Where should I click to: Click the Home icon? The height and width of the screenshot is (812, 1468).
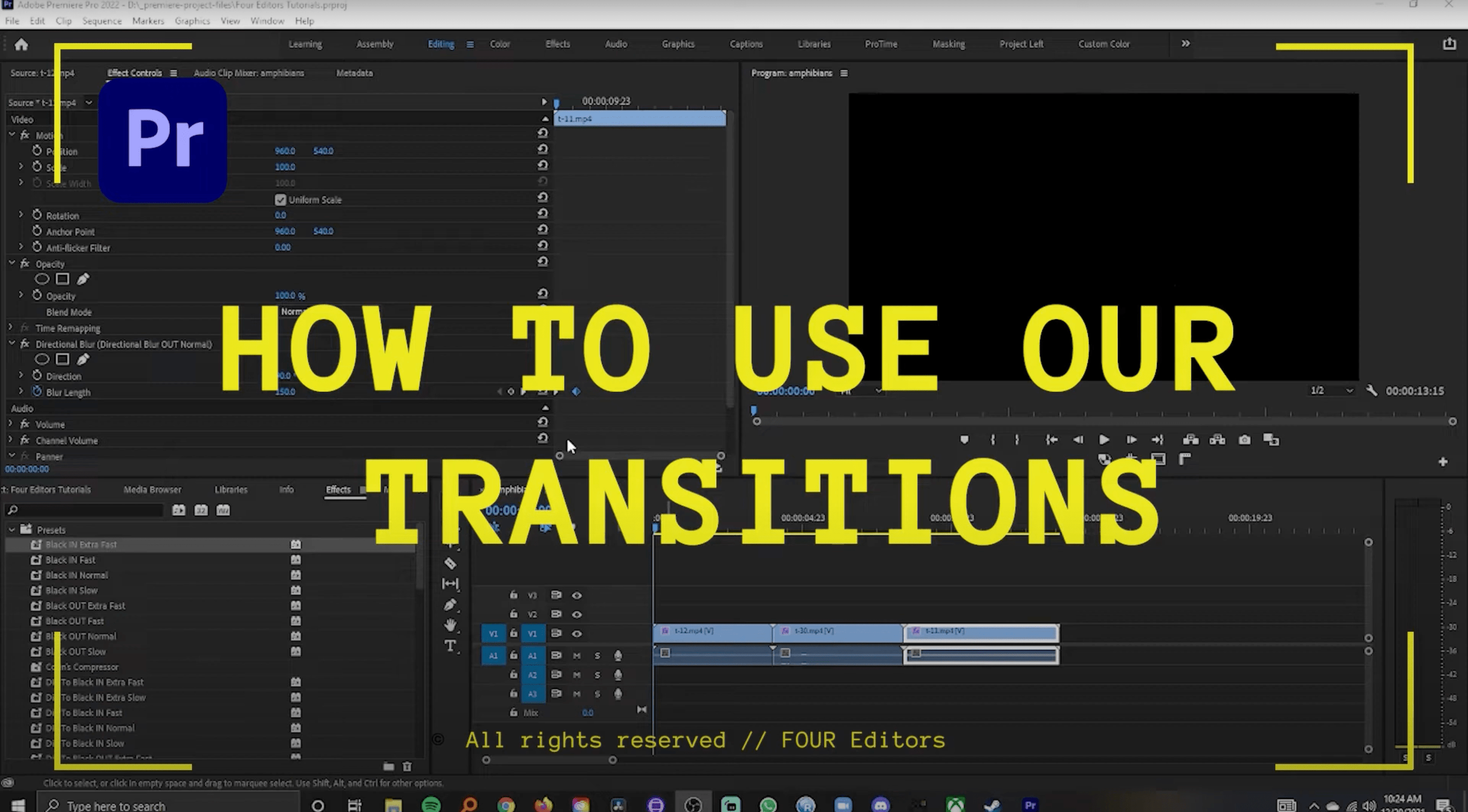(x=21, y=44)
